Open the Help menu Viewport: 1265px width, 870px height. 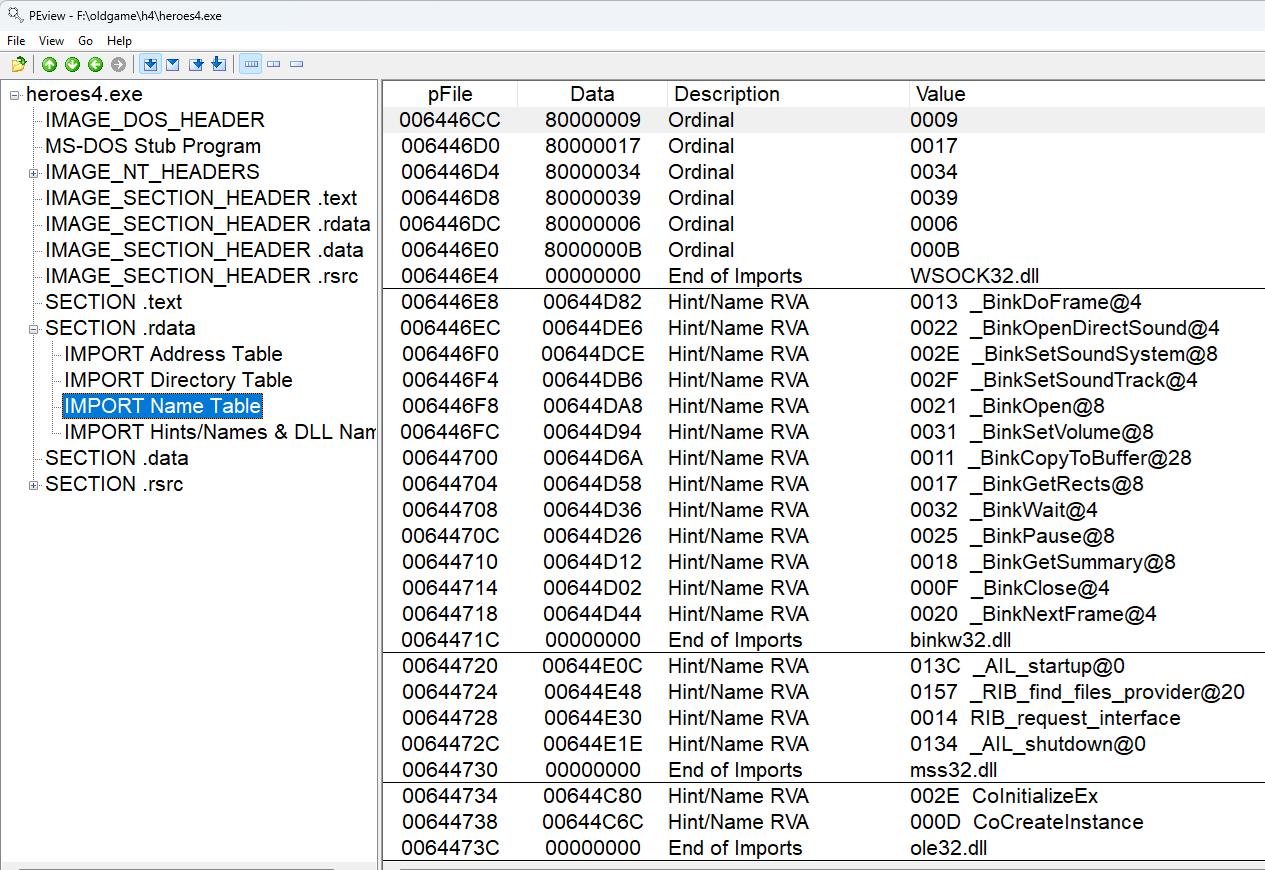pos(119,41)
